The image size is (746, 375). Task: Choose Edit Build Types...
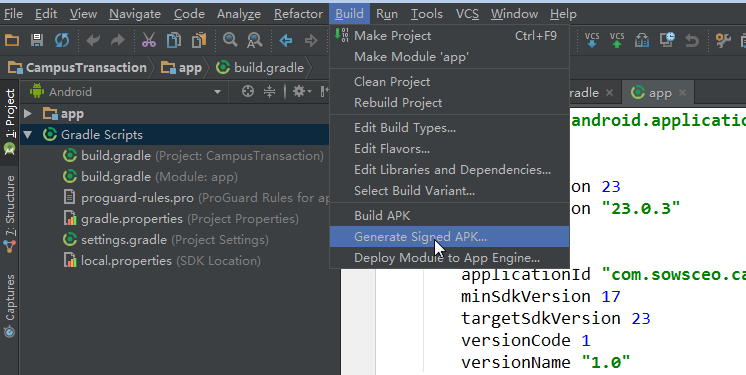click(x=450, y=128)
